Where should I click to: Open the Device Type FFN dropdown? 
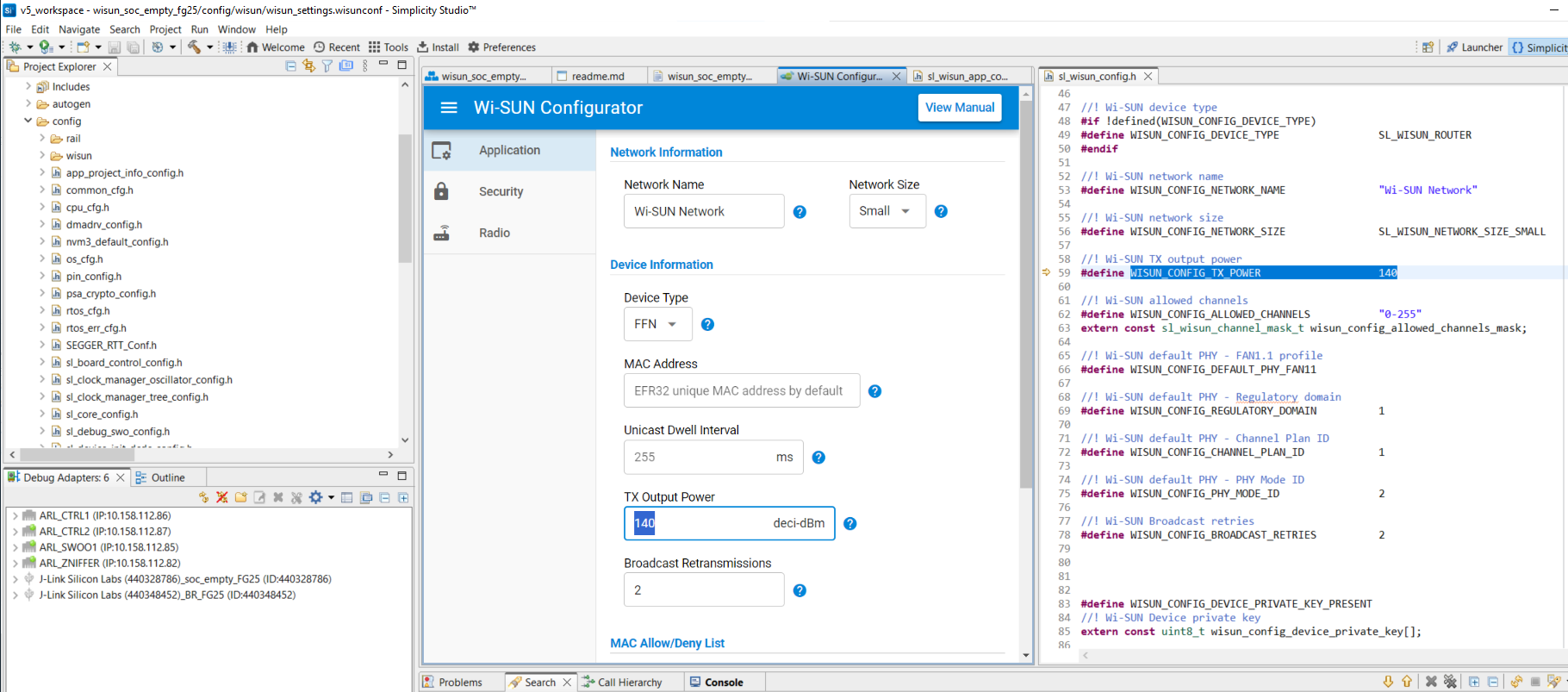pyautogui.click(x=656, y=324)
